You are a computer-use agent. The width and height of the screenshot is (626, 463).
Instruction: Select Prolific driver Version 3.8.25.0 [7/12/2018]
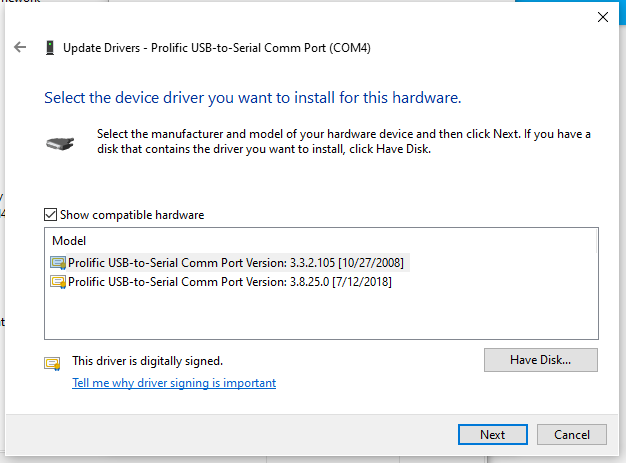click(x=230, y=282)
